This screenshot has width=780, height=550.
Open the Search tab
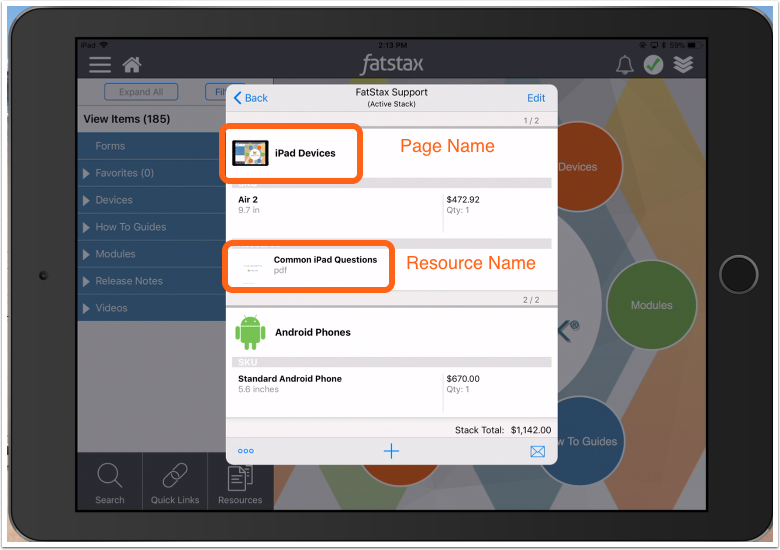tap(110, 482)
